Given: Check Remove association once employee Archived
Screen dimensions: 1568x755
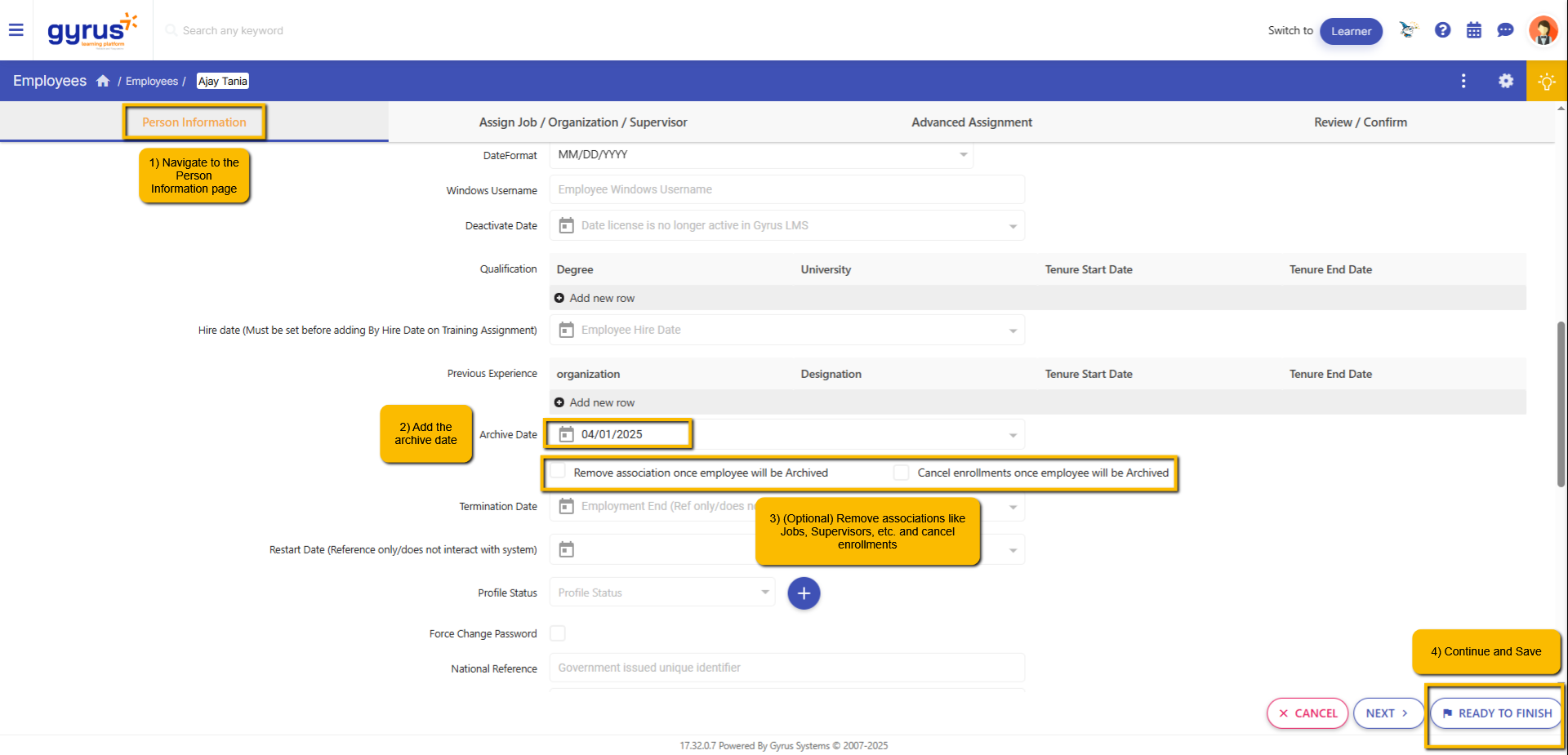Looking at the screenshot, I should click(x=558, y=472).
